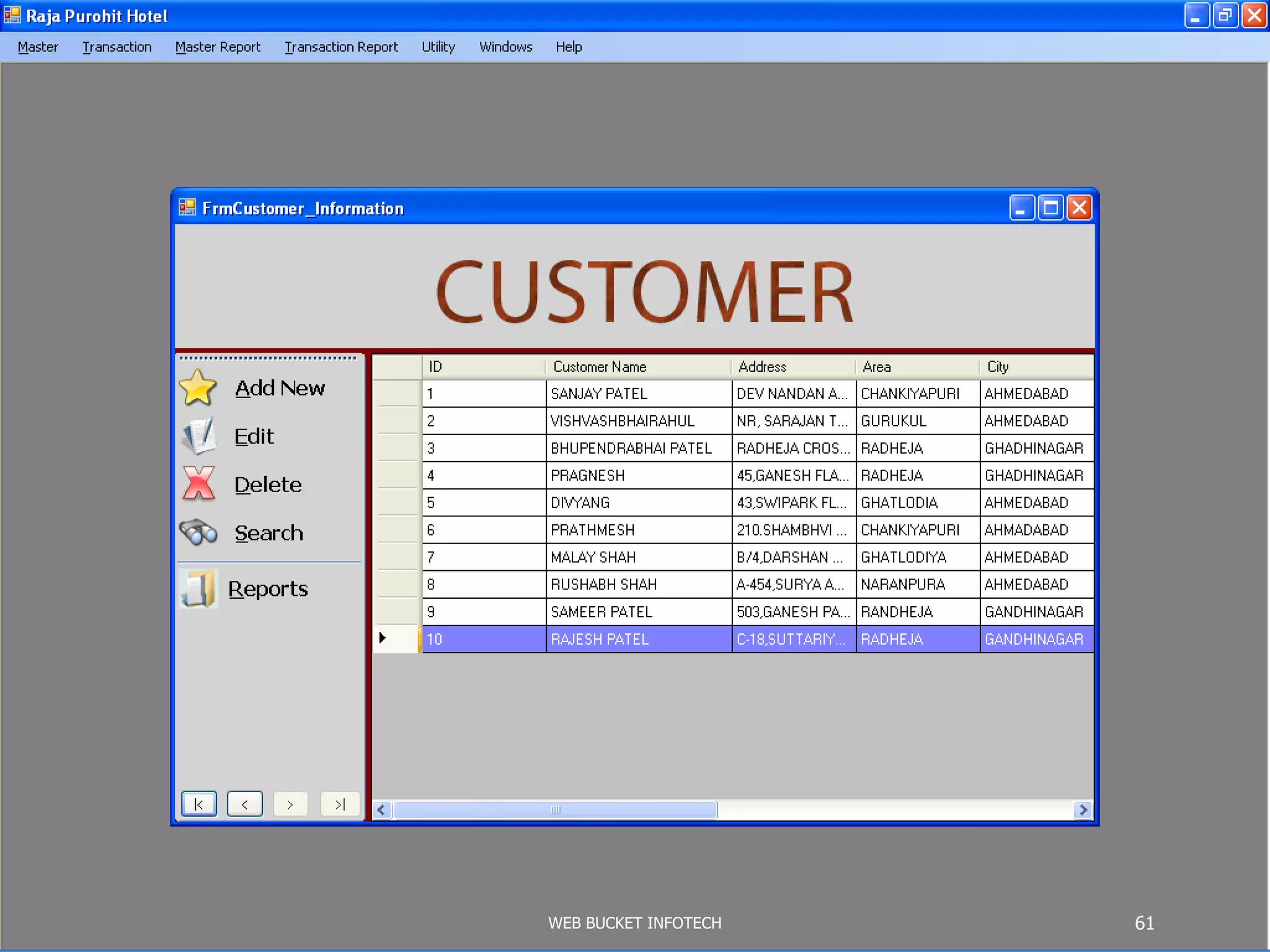Click the Search label

click(x=269, y=533)
